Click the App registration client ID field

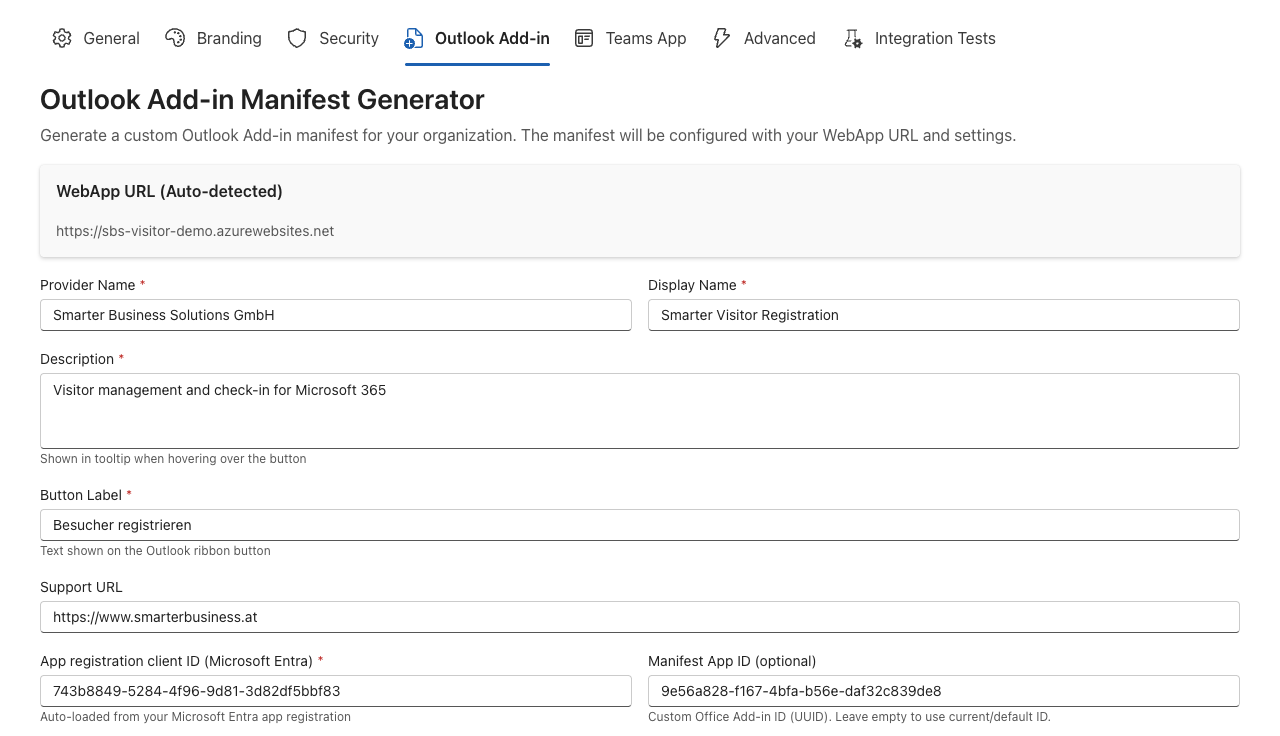pyautogui.click(x=336, y=691)
